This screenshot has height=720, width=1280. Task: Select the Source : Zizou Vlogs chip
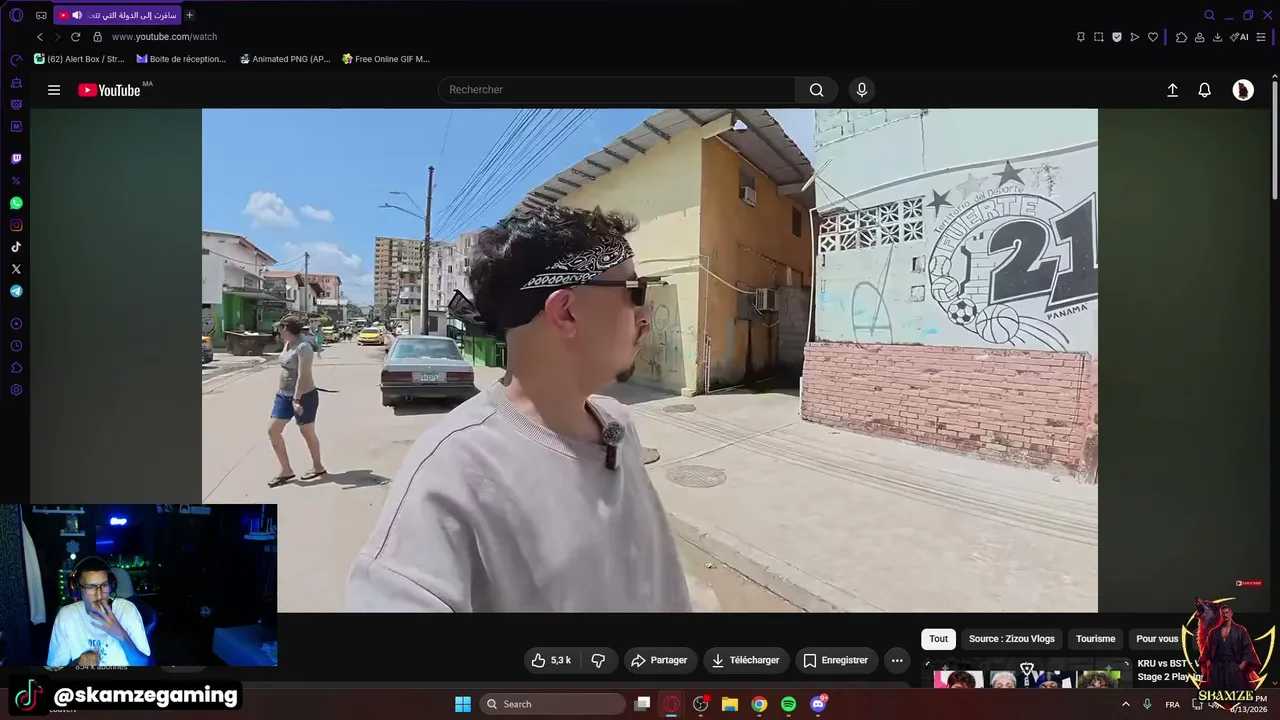coord(1012,639)
